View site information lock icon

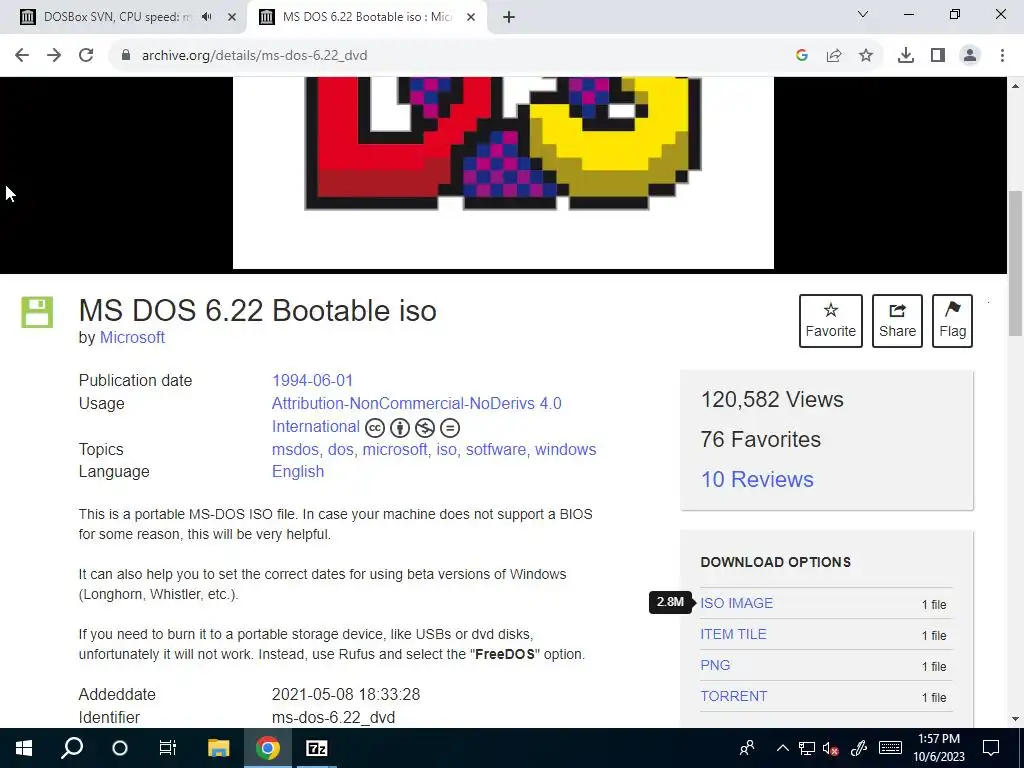(x=126, y=56)
